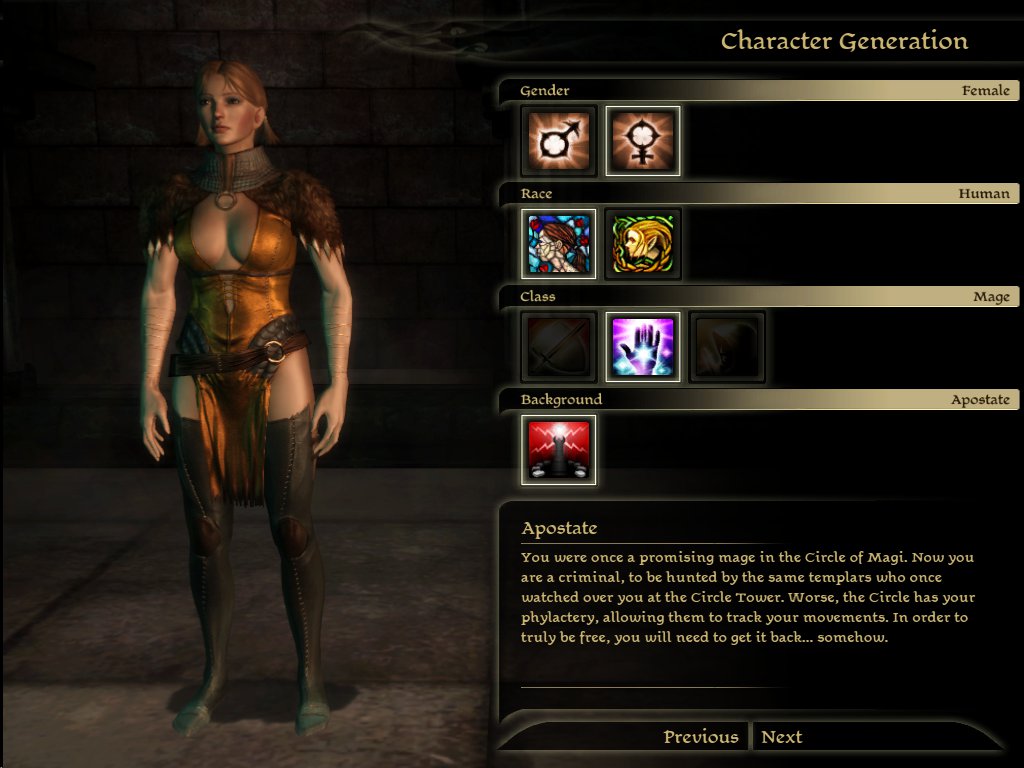This screenshot has height=768, width=1024.
Task: Click the Female value on Gender bar
Action: coord(985,91)
